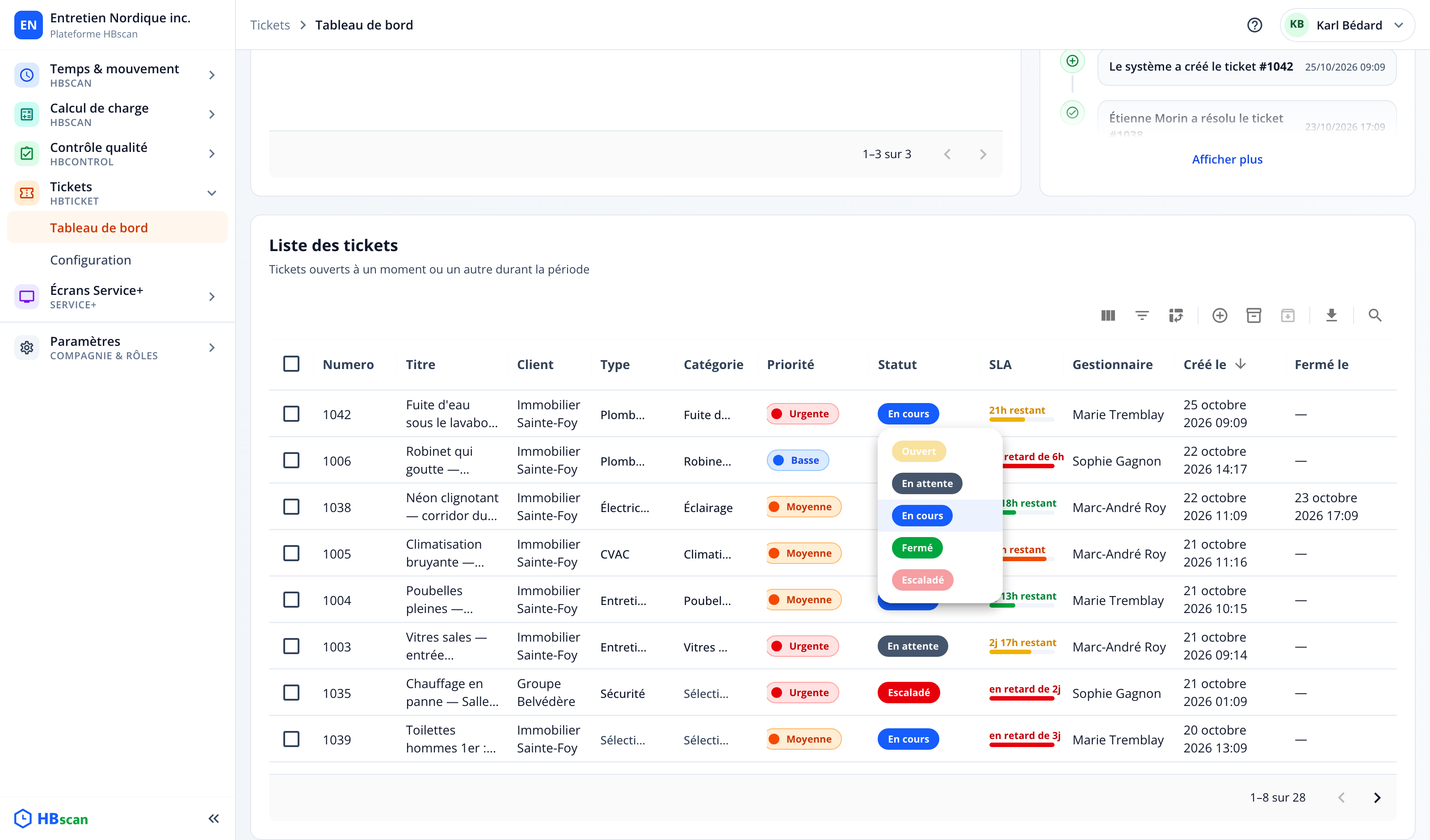Click the Afficher plus link
The height and width of the screenshot is (840, 1430).
pyautogui.click(x=1227, y=160)
